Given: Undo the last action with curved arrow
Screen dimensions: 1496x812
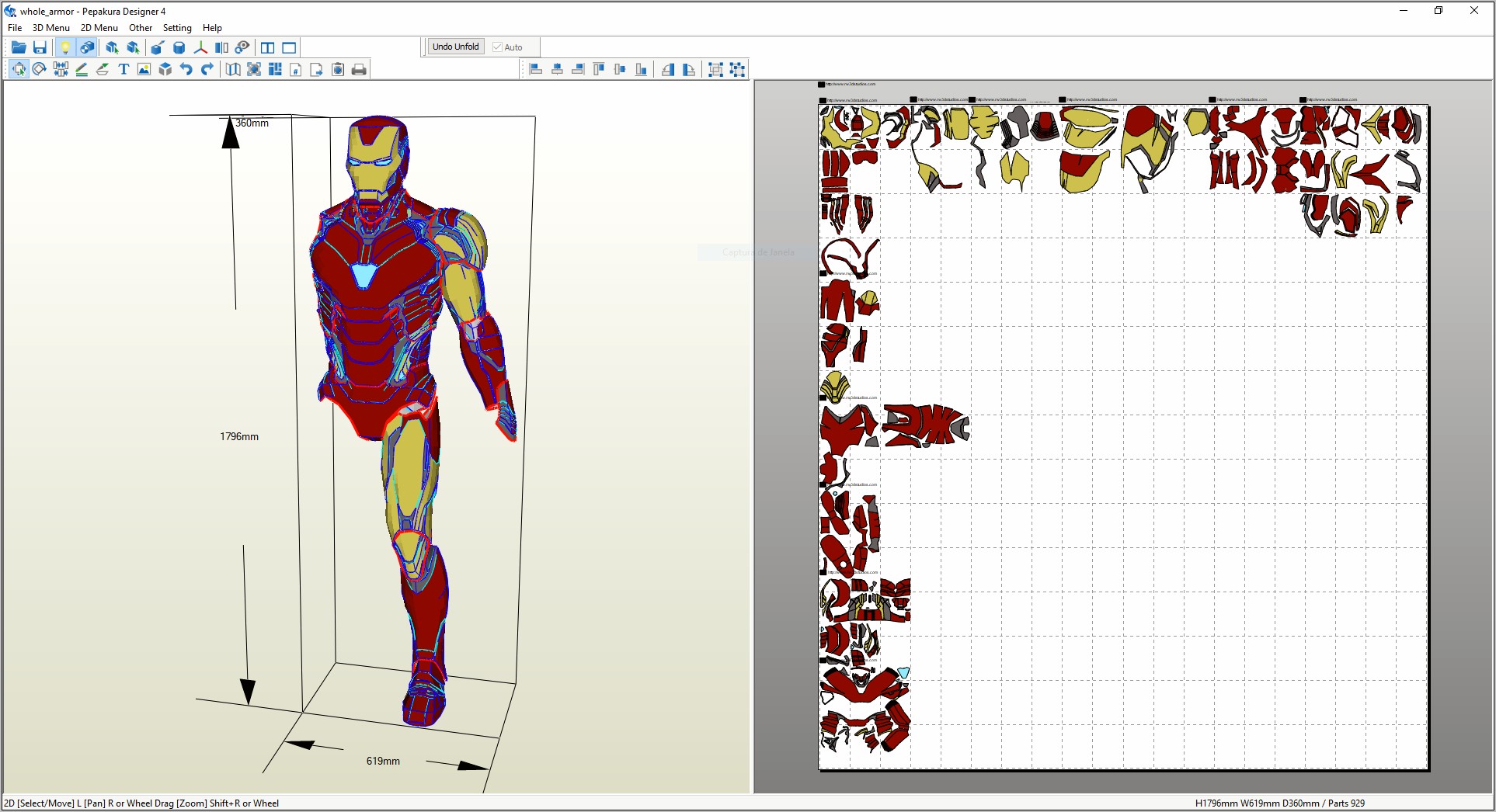Looking at the screenshot, I should click(x=186, y=70).
